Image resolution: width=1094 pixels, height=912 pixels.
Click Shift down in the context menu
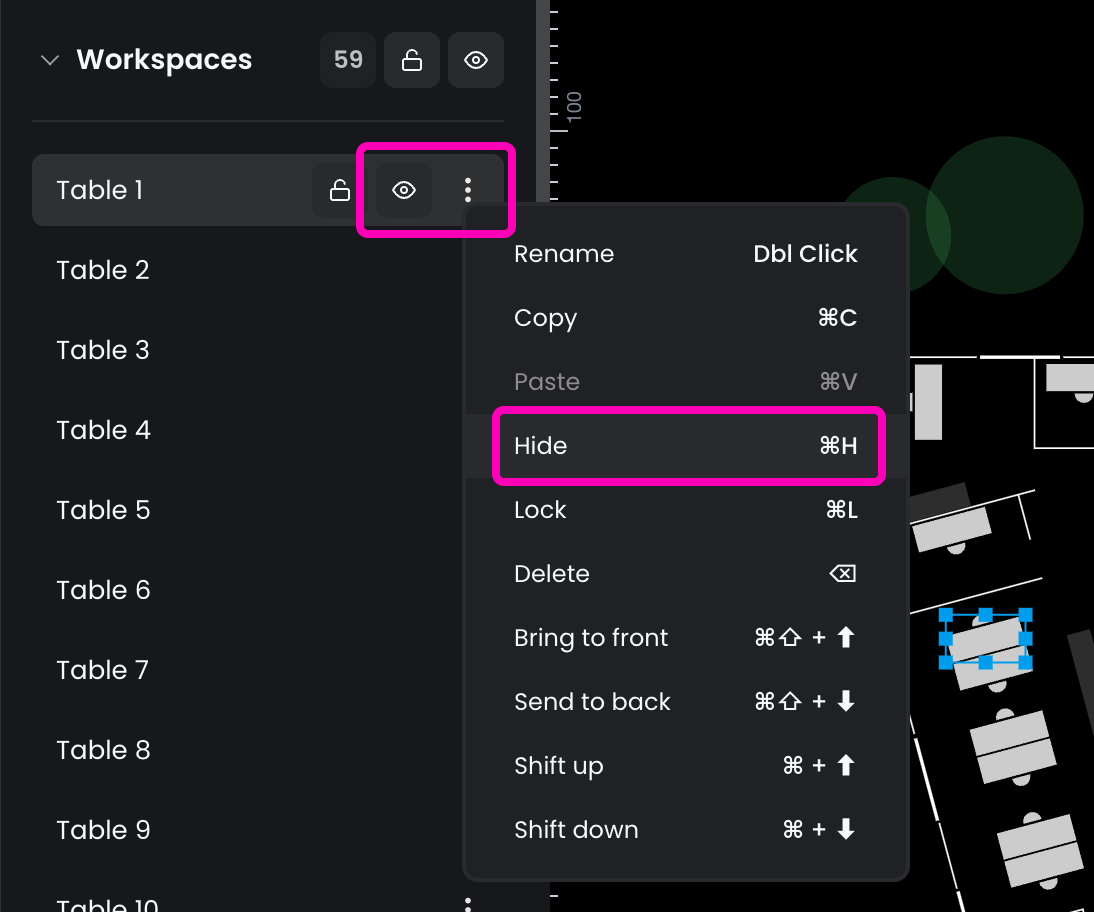686,830
